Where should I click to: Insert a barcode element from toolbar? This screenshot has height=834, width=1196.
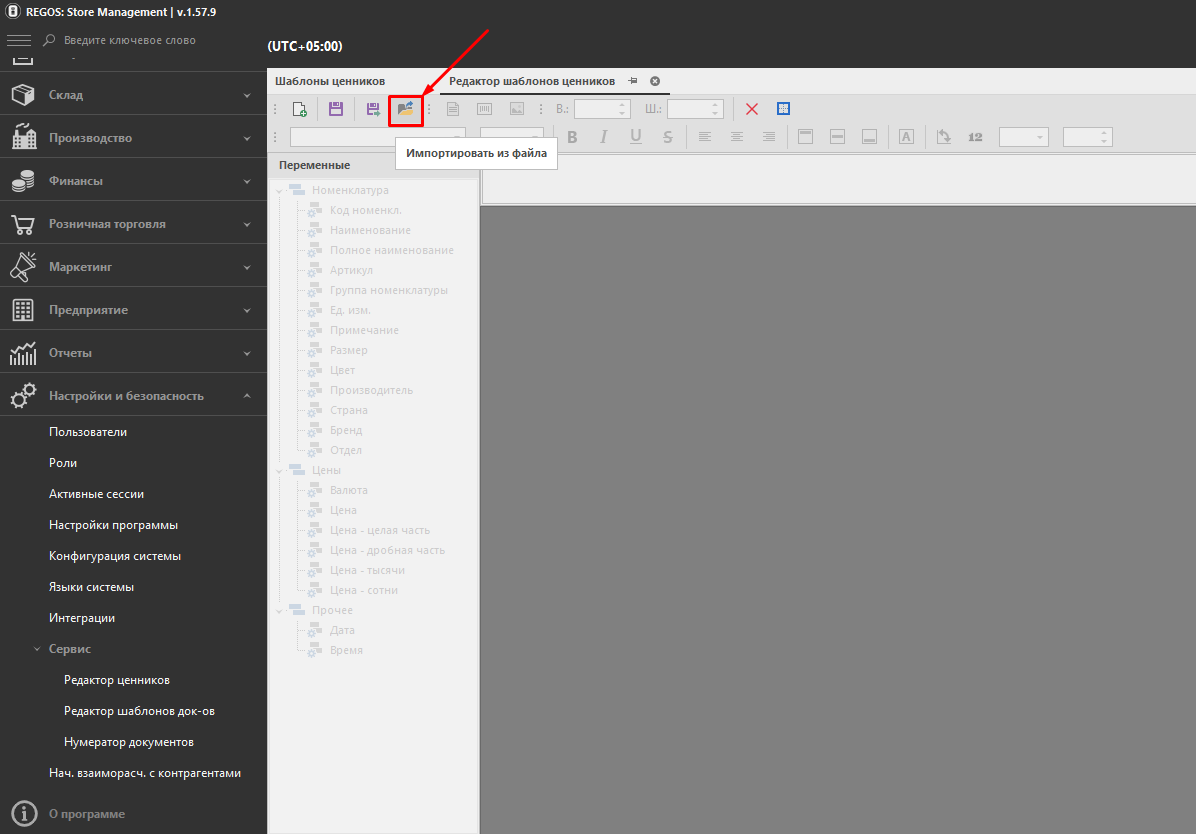point(485,109)
